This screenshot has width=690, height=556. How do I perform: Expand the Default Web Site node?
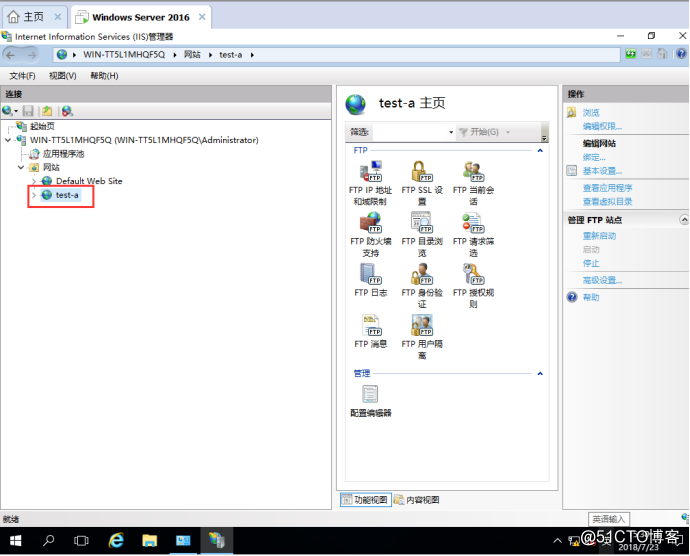click(x=34, y=181)
